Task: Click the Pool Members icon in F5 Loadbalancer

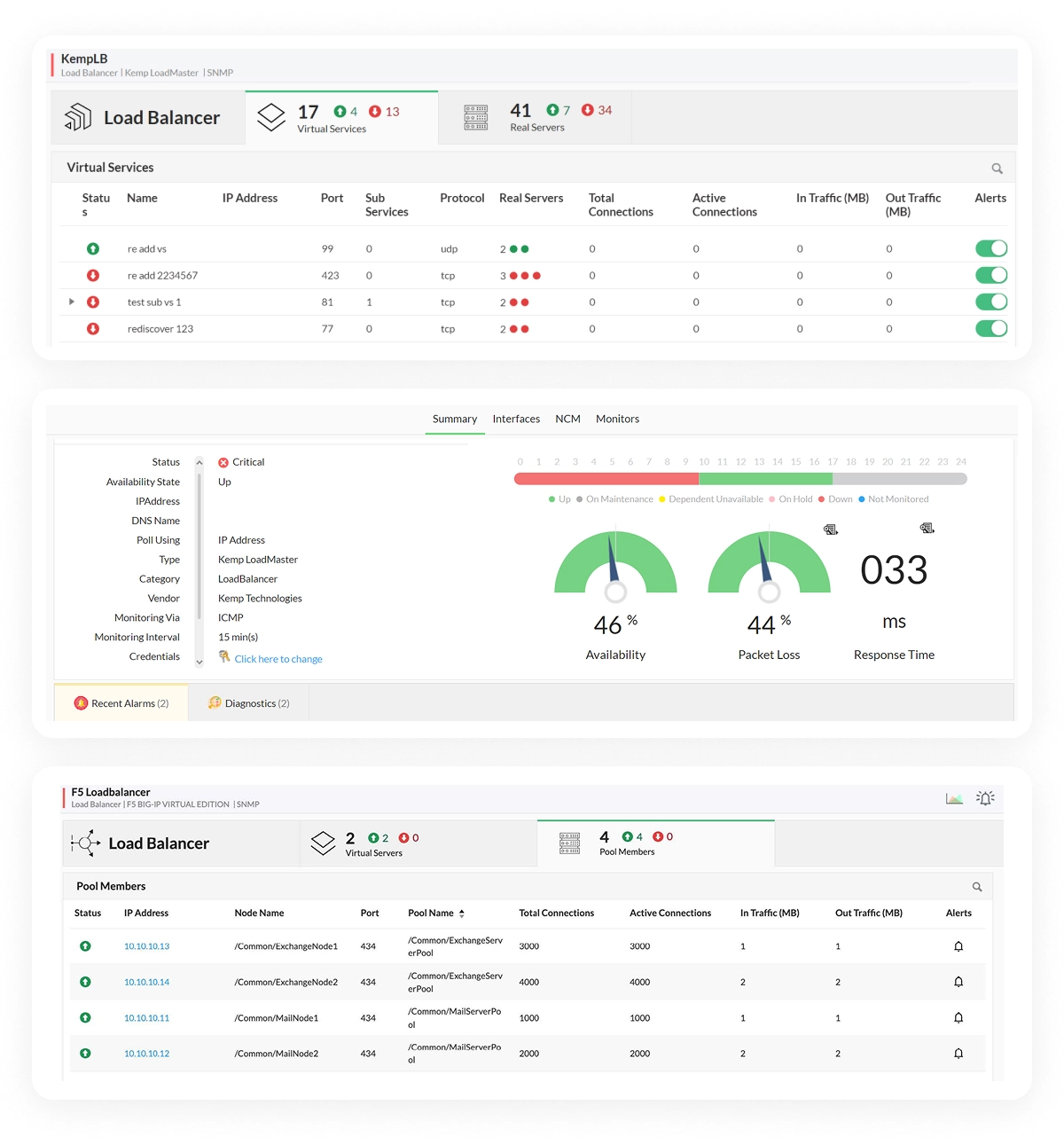Action: (570, 843)
